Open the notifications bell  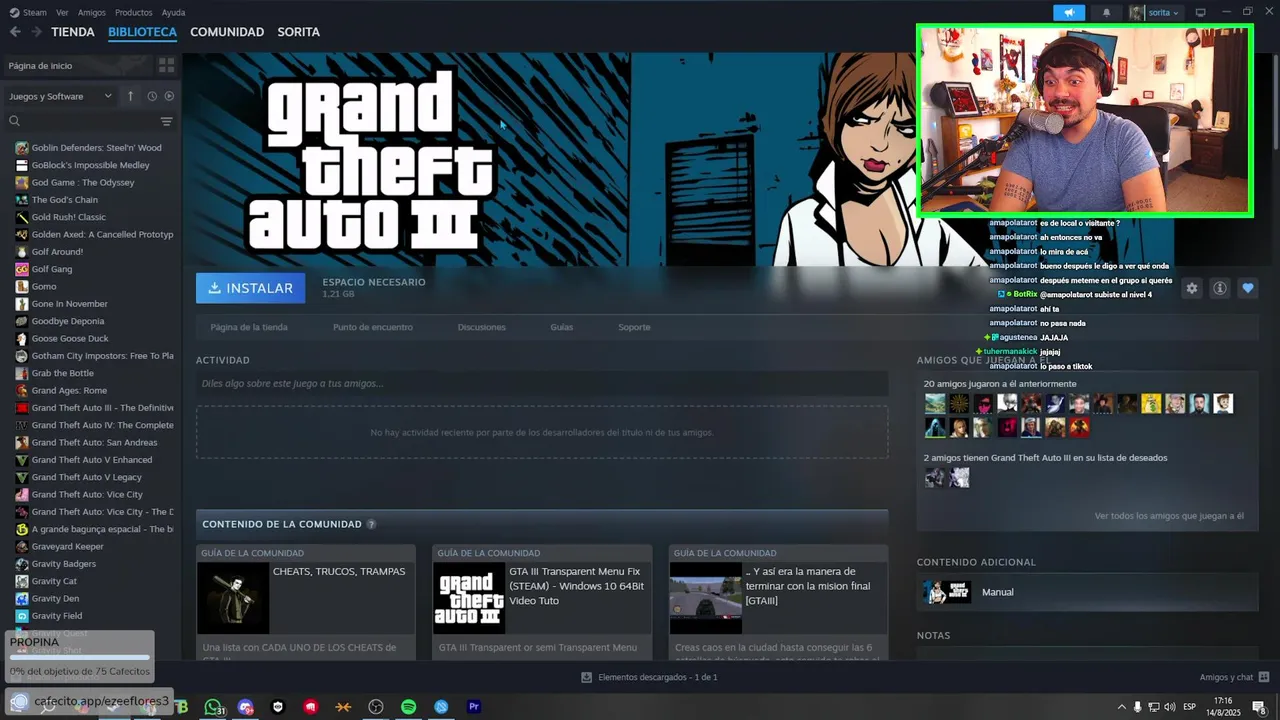click(x=1106, y=13)
